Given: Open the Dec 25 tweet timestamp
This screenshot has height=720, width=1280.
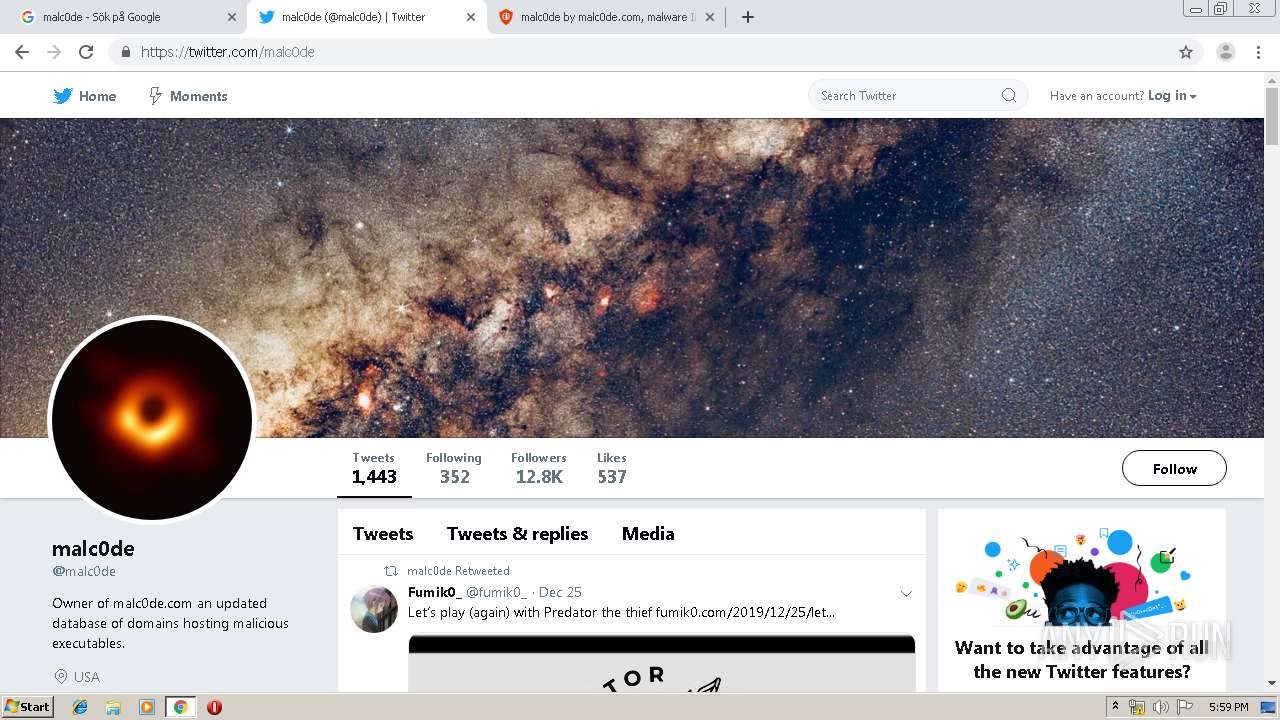Looking at the screenshot, I should click(560, 592).
